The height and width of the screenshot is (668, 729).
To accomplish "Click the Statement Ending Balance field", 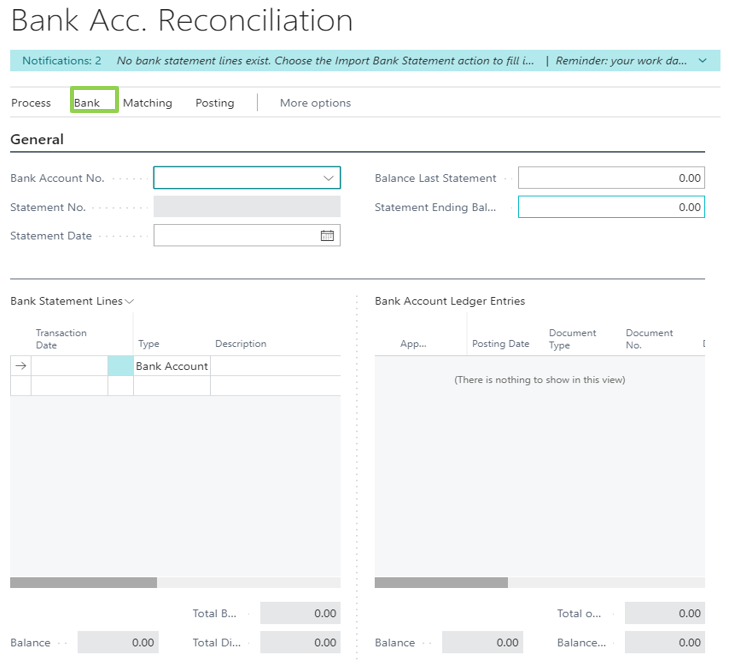I will point(610,207).
